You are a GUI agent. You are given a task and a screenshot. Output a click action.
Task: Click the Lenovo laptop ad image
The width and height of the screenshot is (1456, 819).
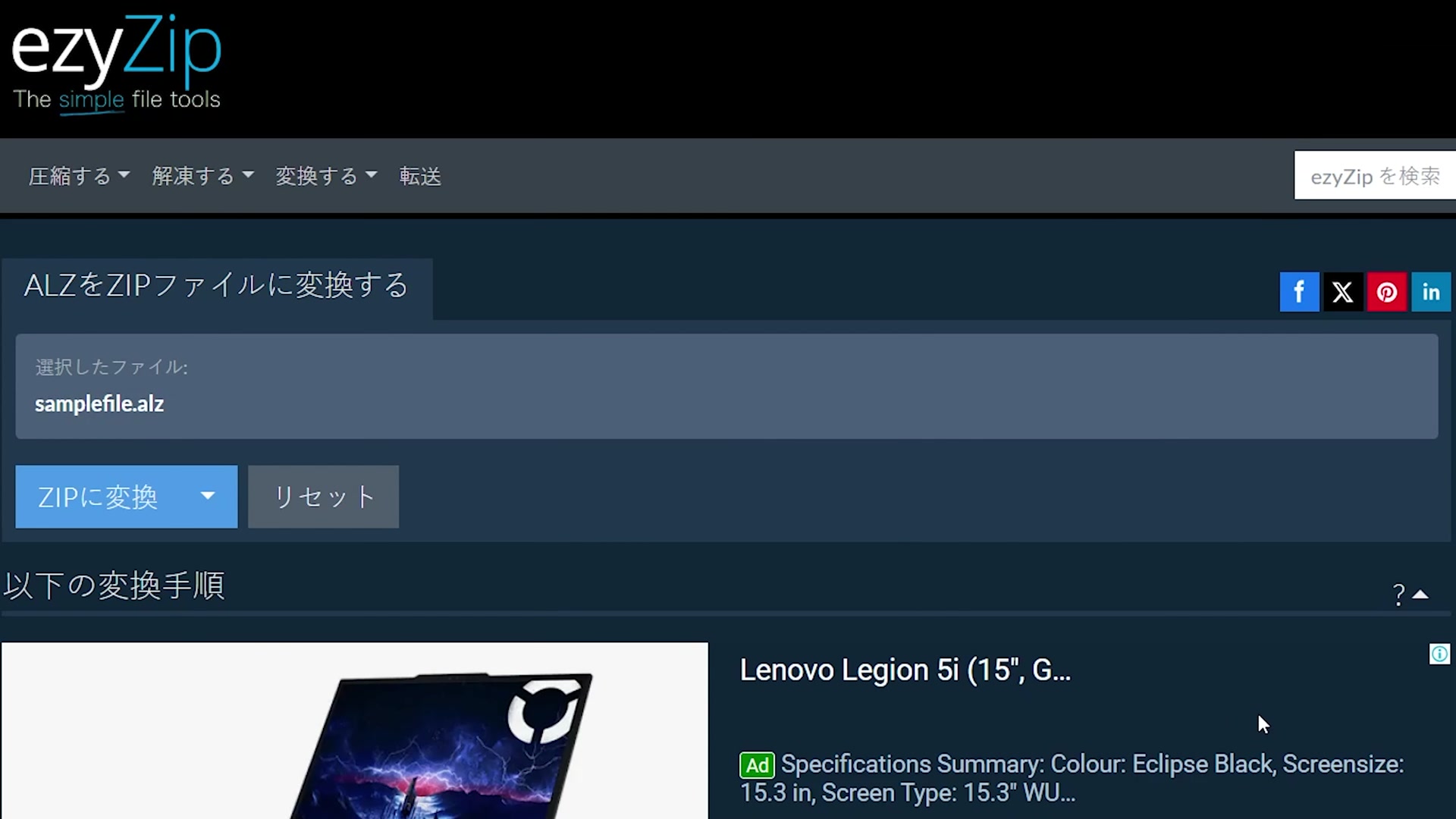click(354, 731)
